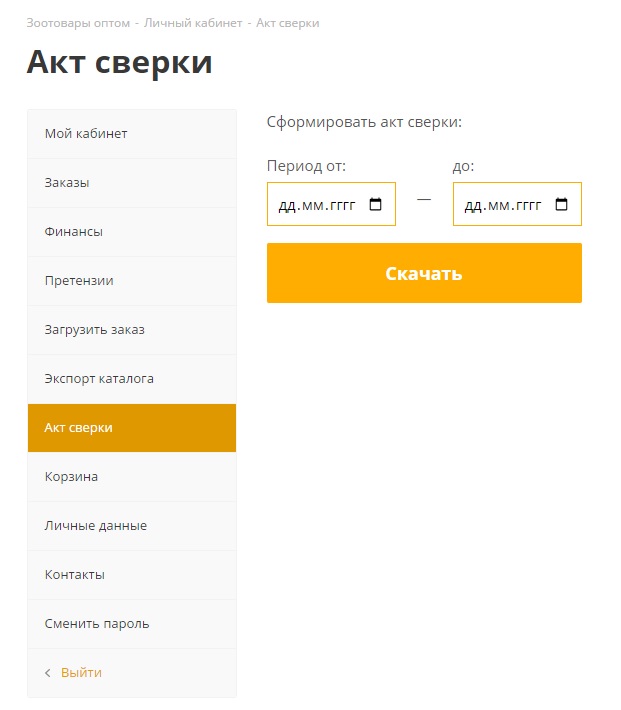
Task: Open the Финансы menu item
Action: (x=132, y=232)
